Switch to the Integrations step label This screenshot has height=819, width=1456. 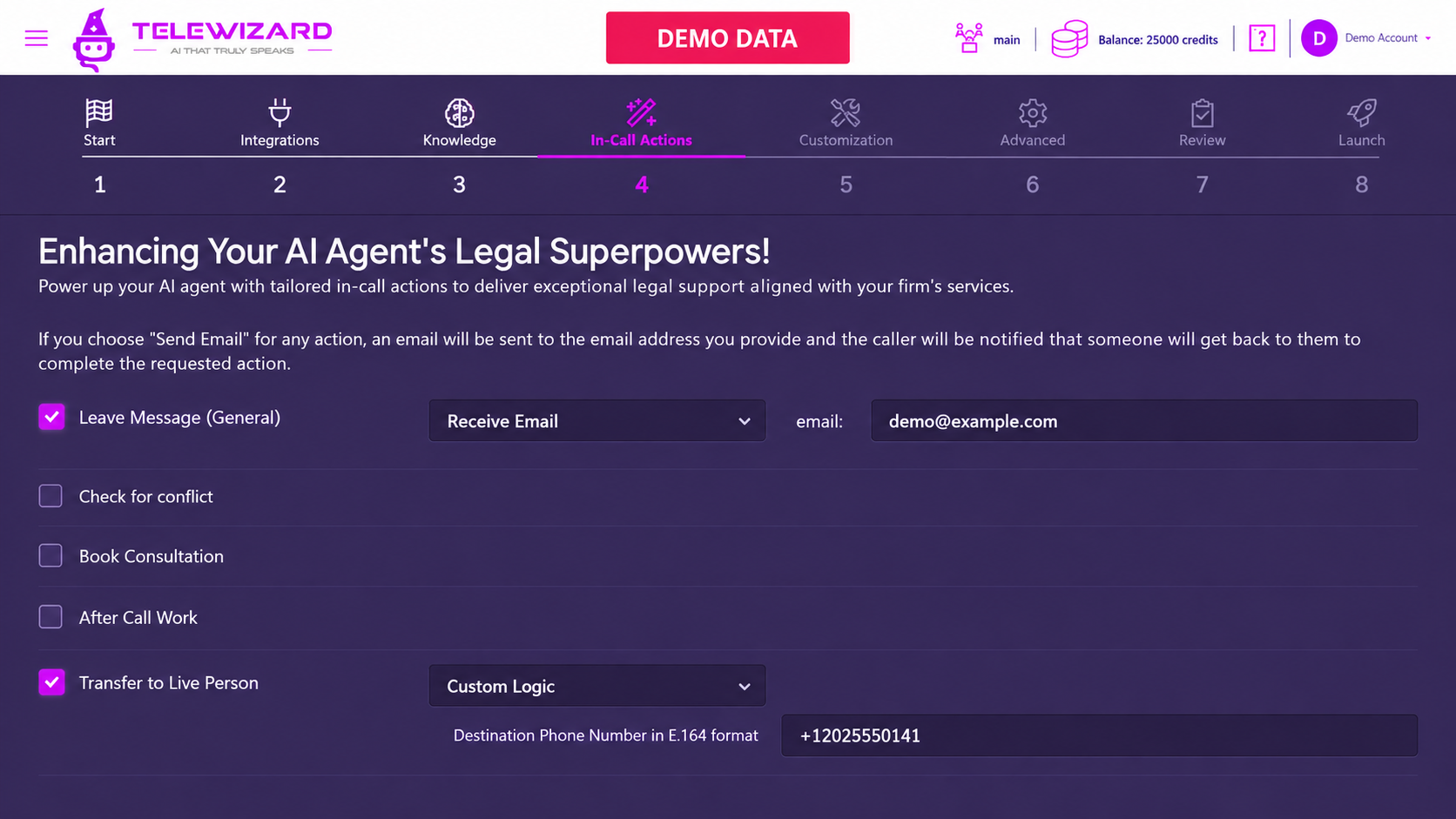(x=280, y=140)
